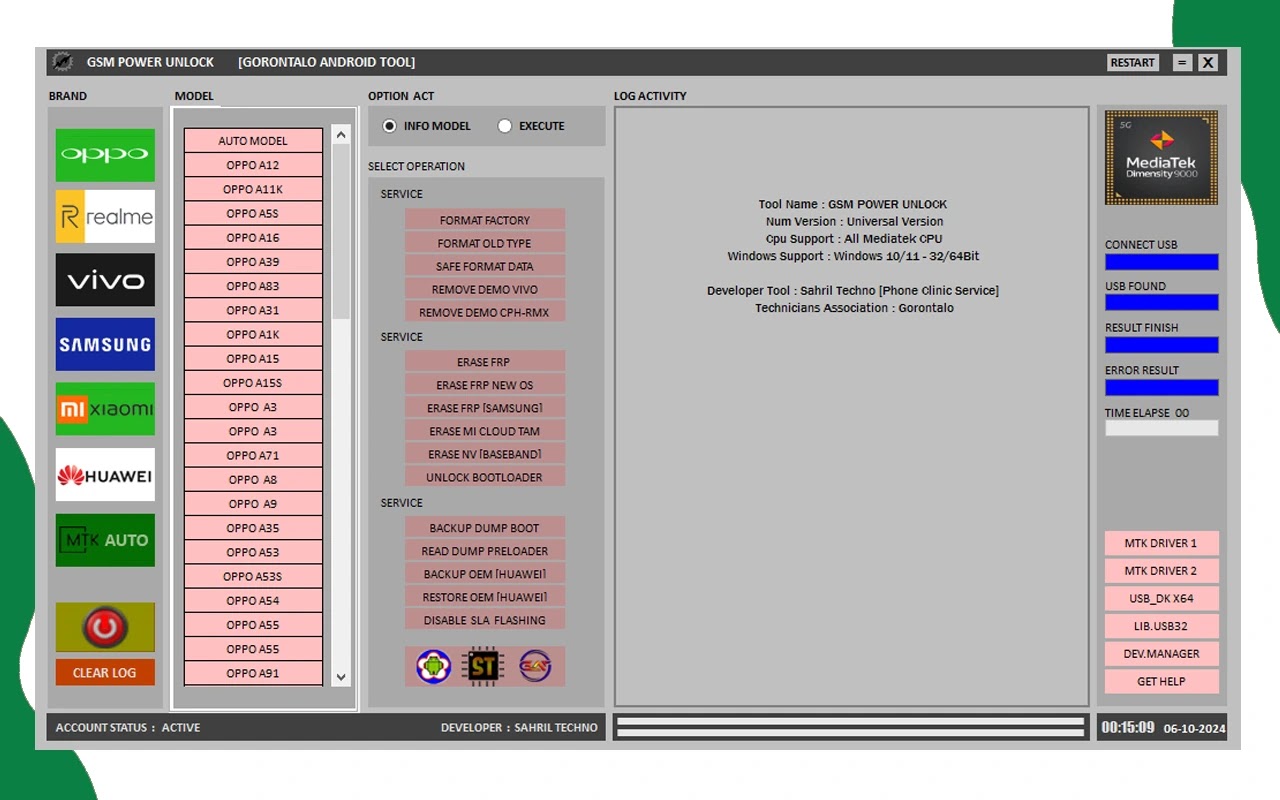Click the MediaTek Dimensity 9000 chip image
Screen dimensions: 1280x800
(1161, 158)
